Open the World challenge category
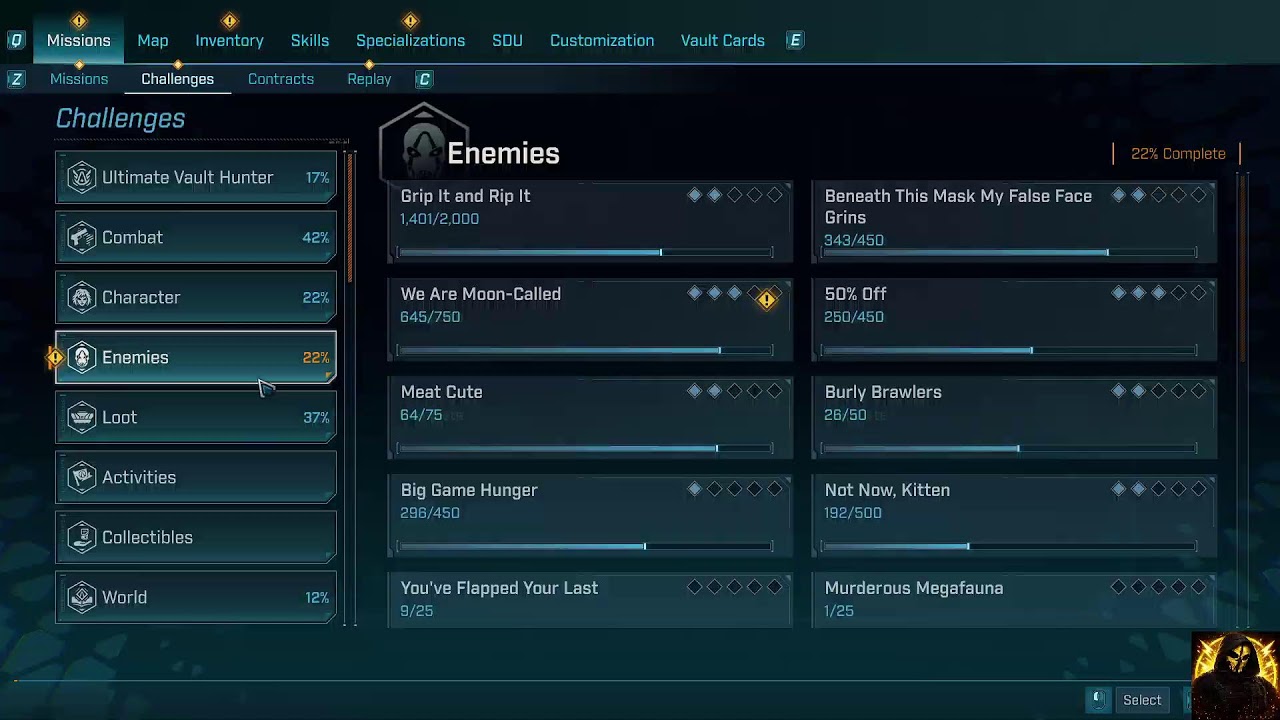The height and width of the screenshot is (720, 1280). coord(196,598)
